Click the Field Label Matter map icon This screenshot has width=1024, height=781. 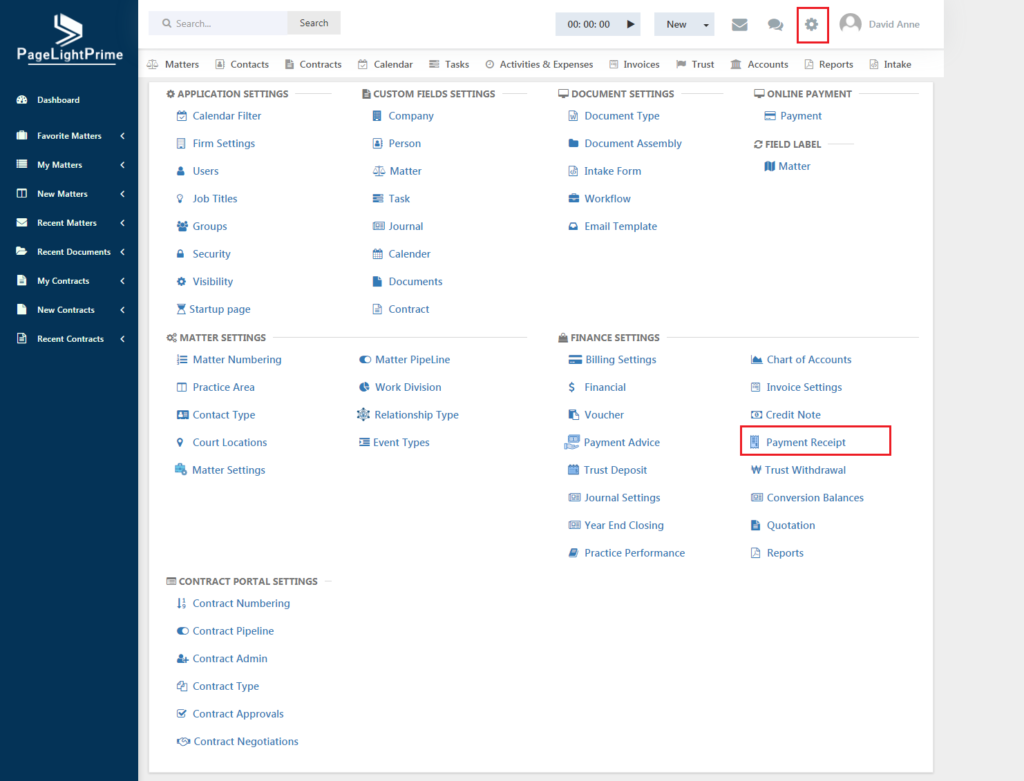click(769, 167)
